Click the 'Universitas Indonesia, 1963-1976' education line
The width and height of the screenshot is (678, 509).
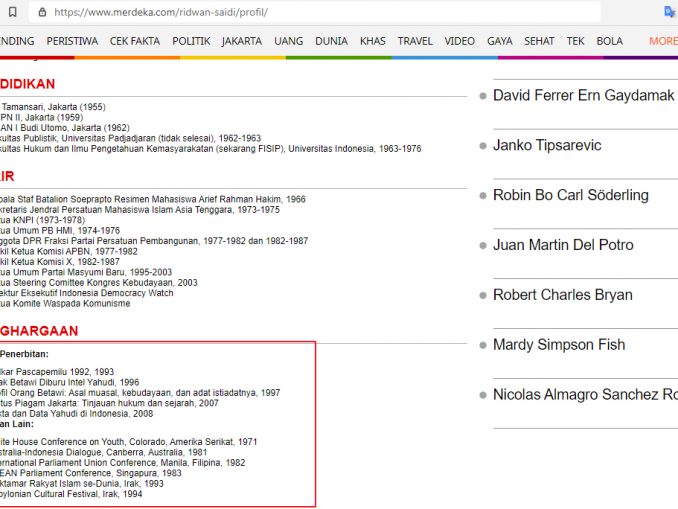[211, 148]
